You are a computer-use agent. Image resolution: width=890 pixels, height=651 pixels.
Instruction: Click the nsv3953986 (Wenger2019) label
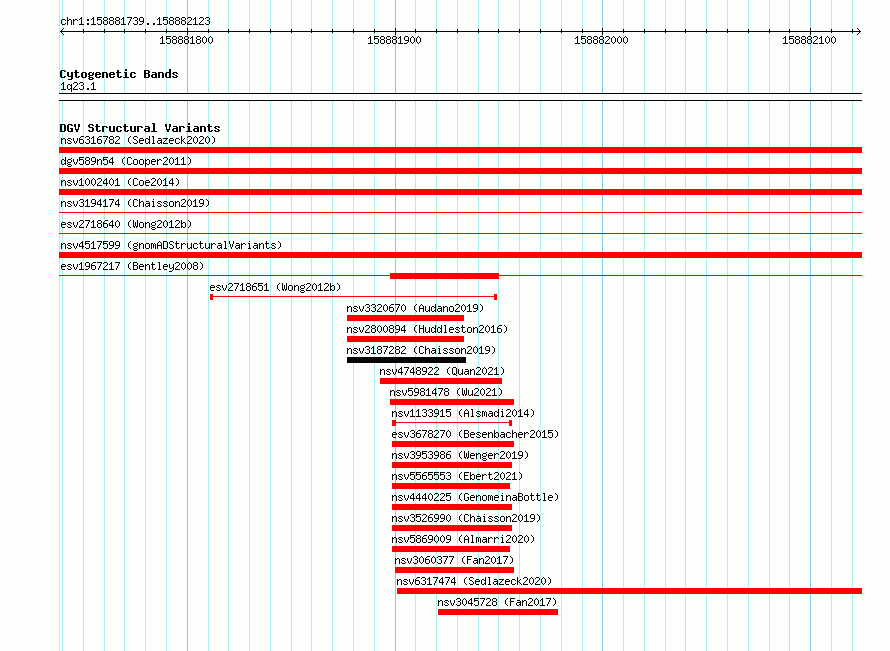tap(460, 455)
